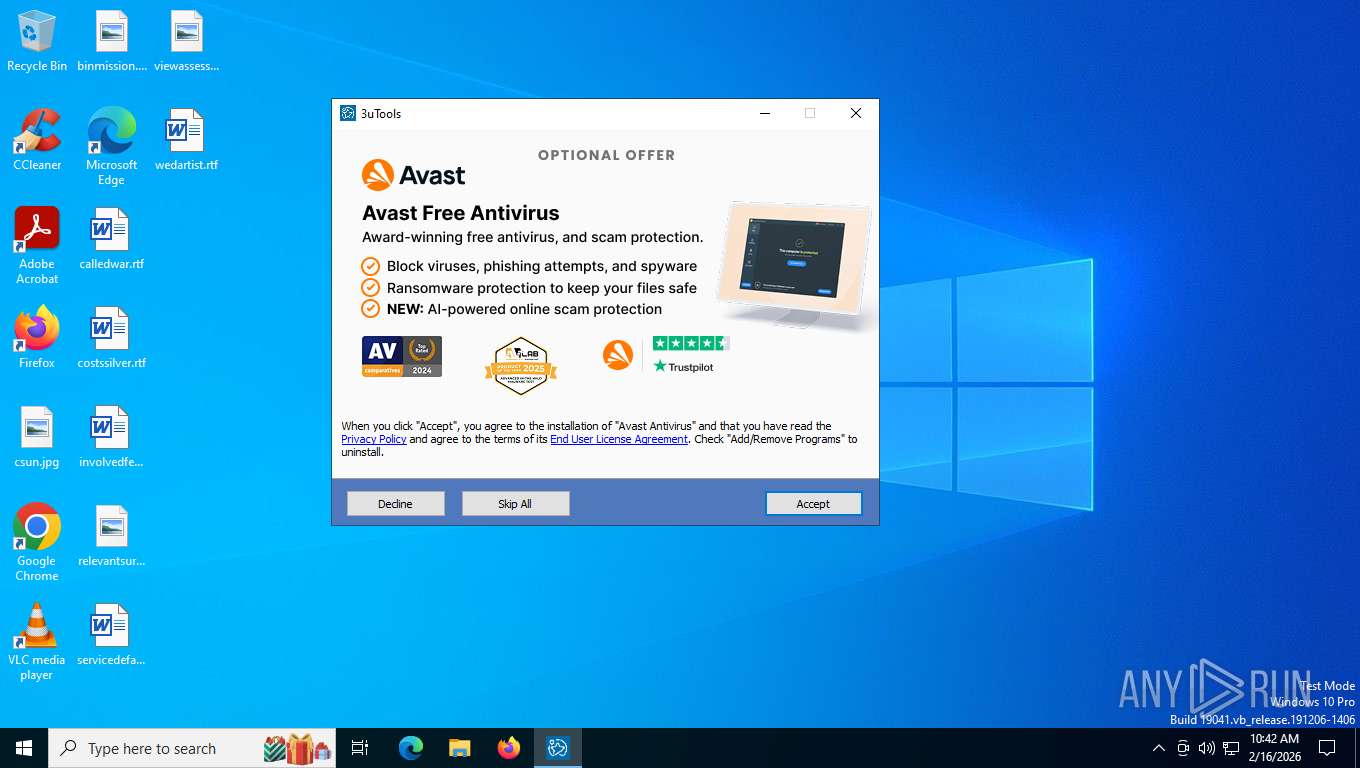Screen dimensions: 1360x768
Task: Open the Recycle Bin desktop icon
Action: (x=37, y=41)
